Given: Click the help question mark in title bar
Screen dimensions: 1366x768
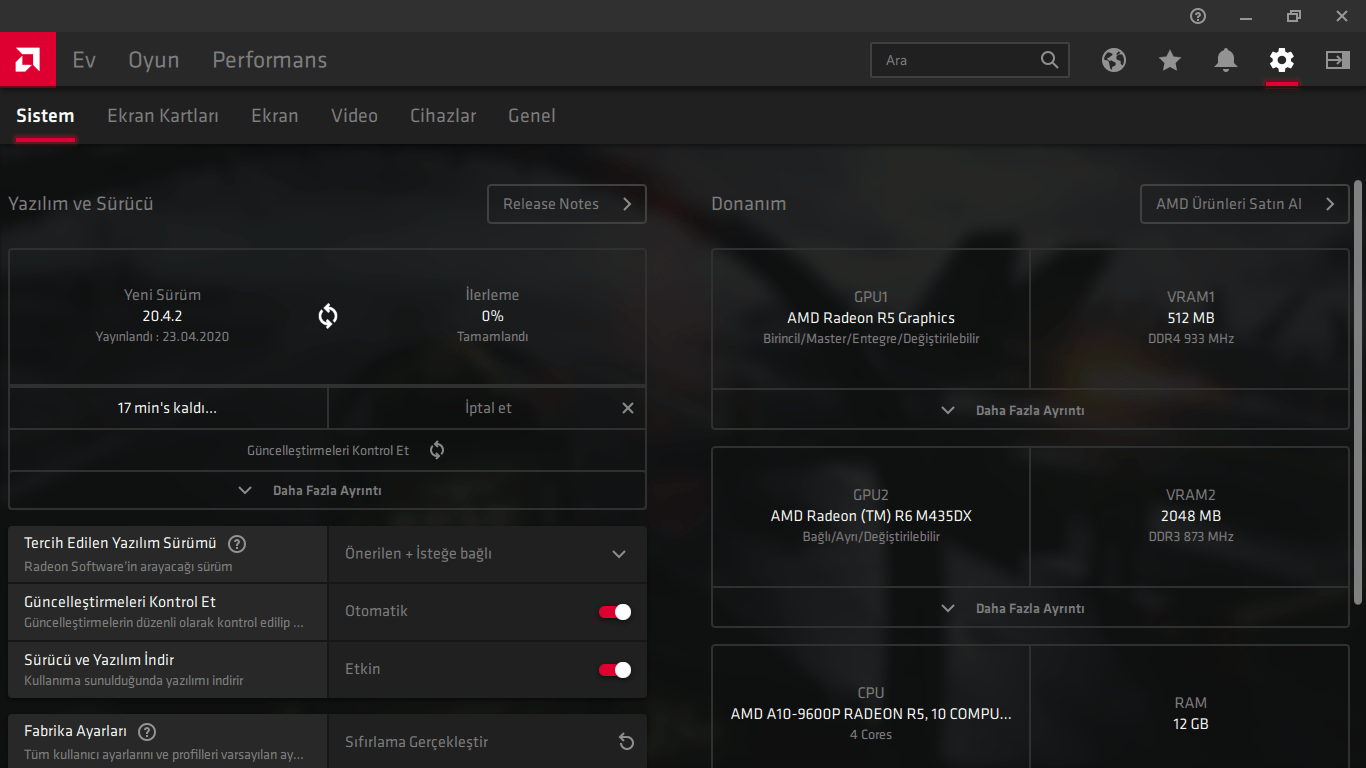Looking at the screenshot, I should coord(1198,16).
